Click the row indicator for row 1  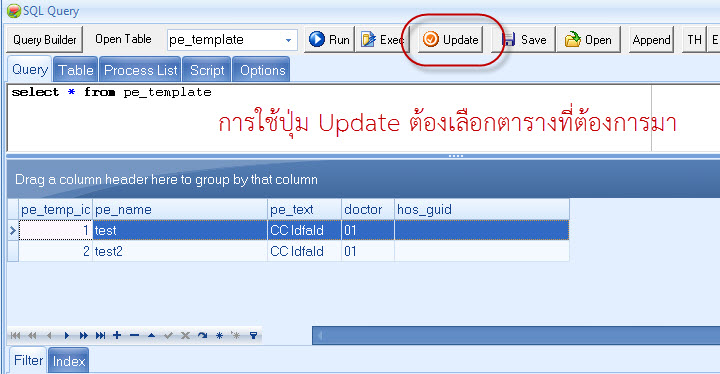coord(13,230)
